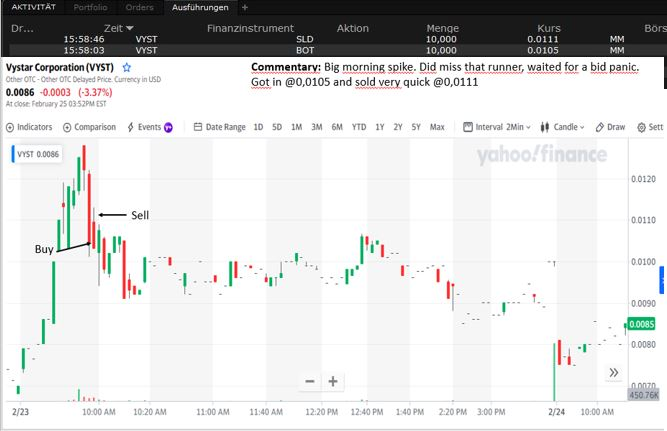
Task: Select the 6M range
Action: [x=337, y=127]
